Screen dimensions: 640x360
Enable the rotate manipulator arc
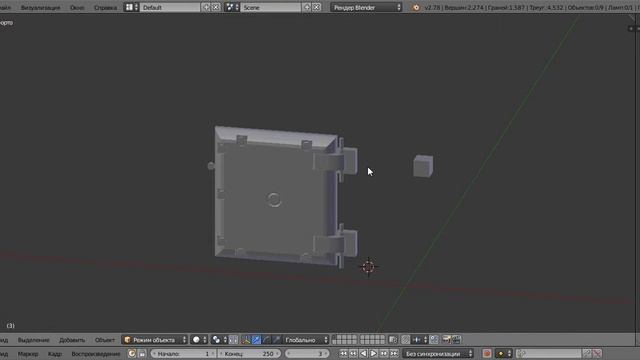pyautogui.click(x=267, y=340)
